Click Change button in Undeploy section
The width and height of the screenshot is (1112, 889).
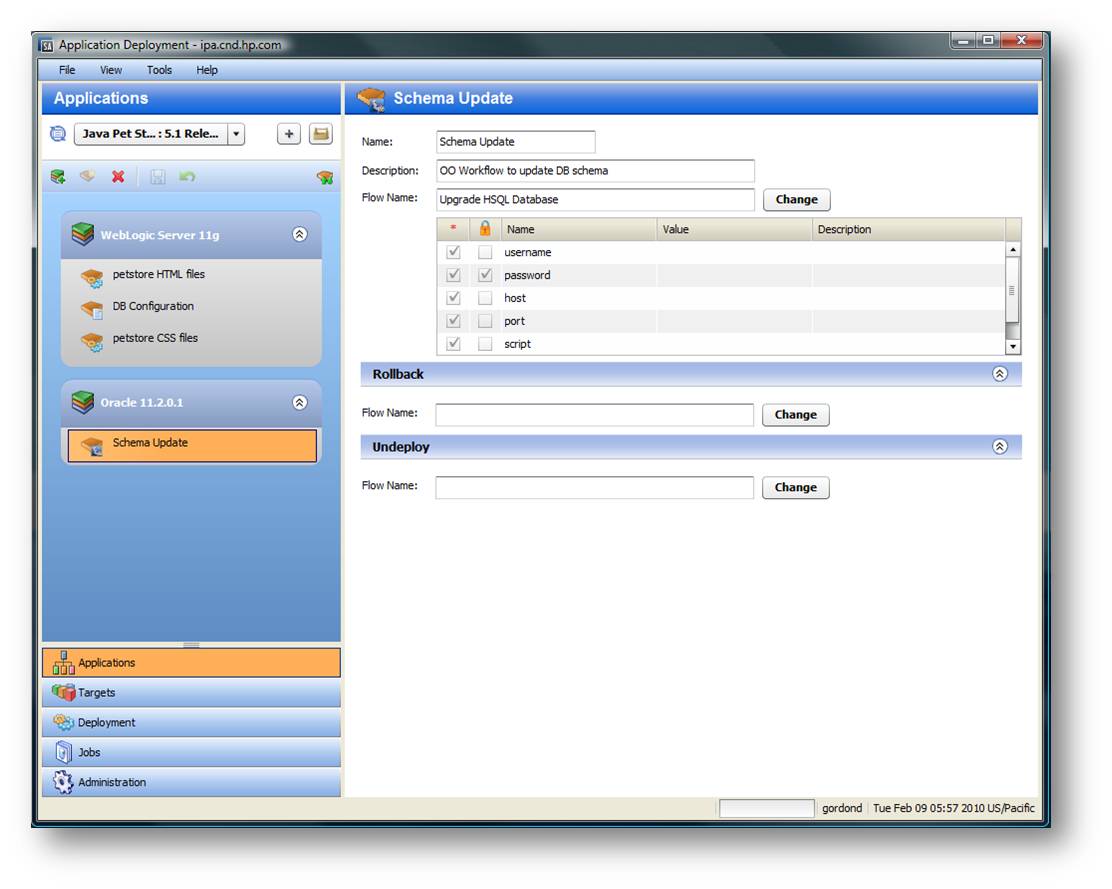click(796, 487)
